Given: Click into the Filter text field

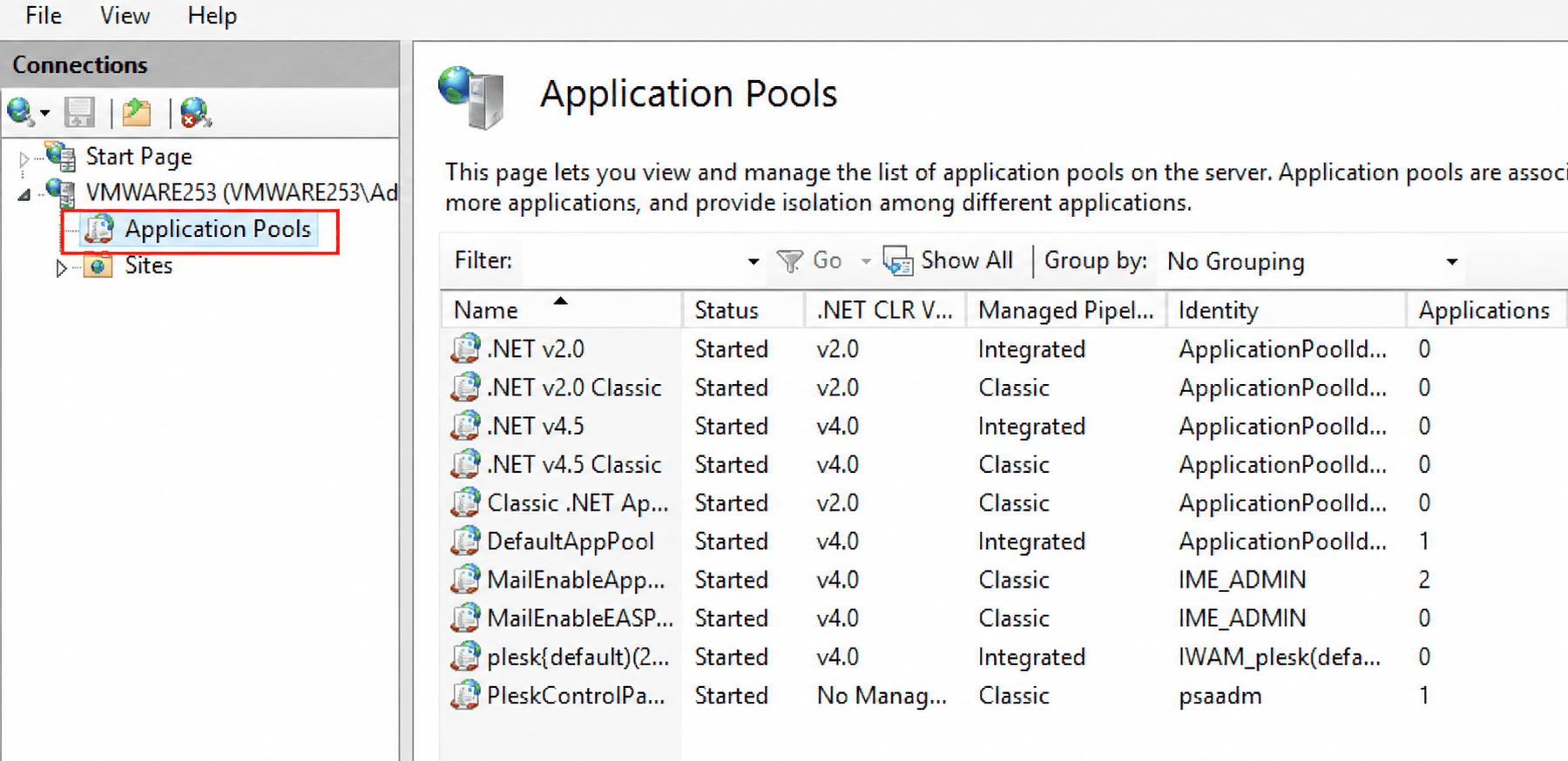Looking at the screenshot, I should tap(632, 261).
